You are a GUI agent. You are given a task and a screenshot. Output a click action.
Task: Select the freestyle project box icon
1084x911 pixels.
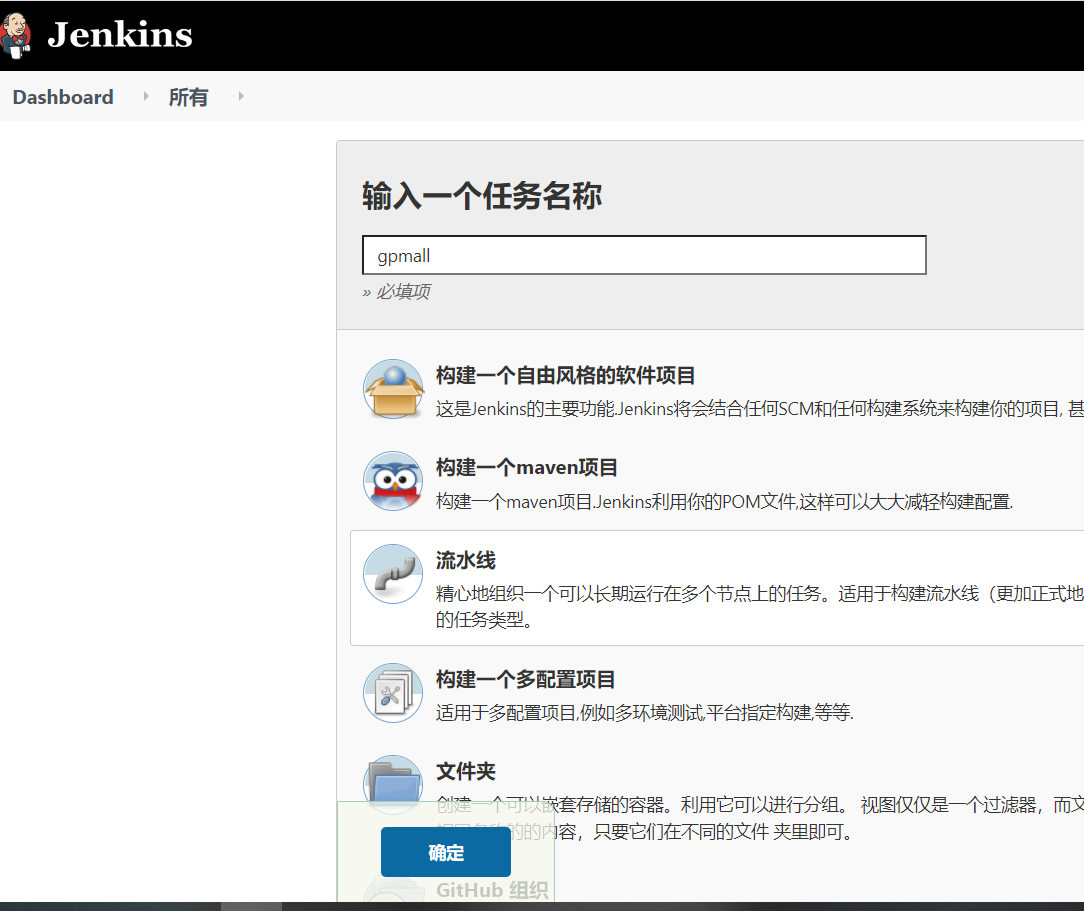click(x=393, y=389)
